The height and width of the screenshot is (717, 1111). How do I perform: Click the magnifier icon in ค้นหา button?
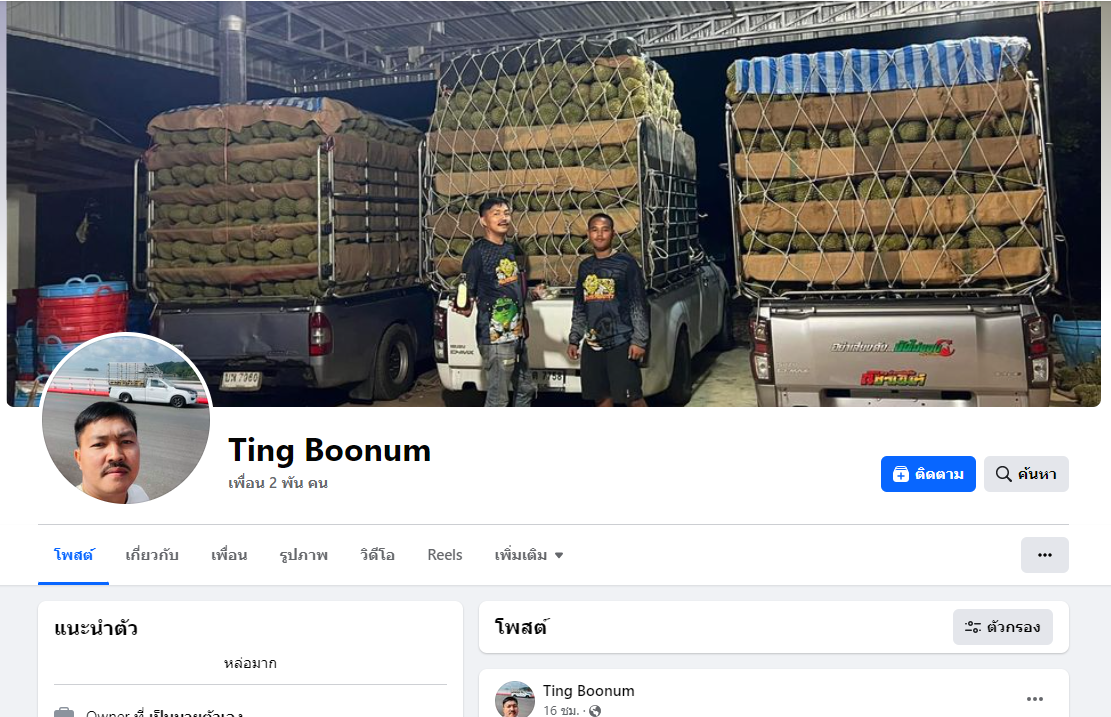tap(1003, 474)
